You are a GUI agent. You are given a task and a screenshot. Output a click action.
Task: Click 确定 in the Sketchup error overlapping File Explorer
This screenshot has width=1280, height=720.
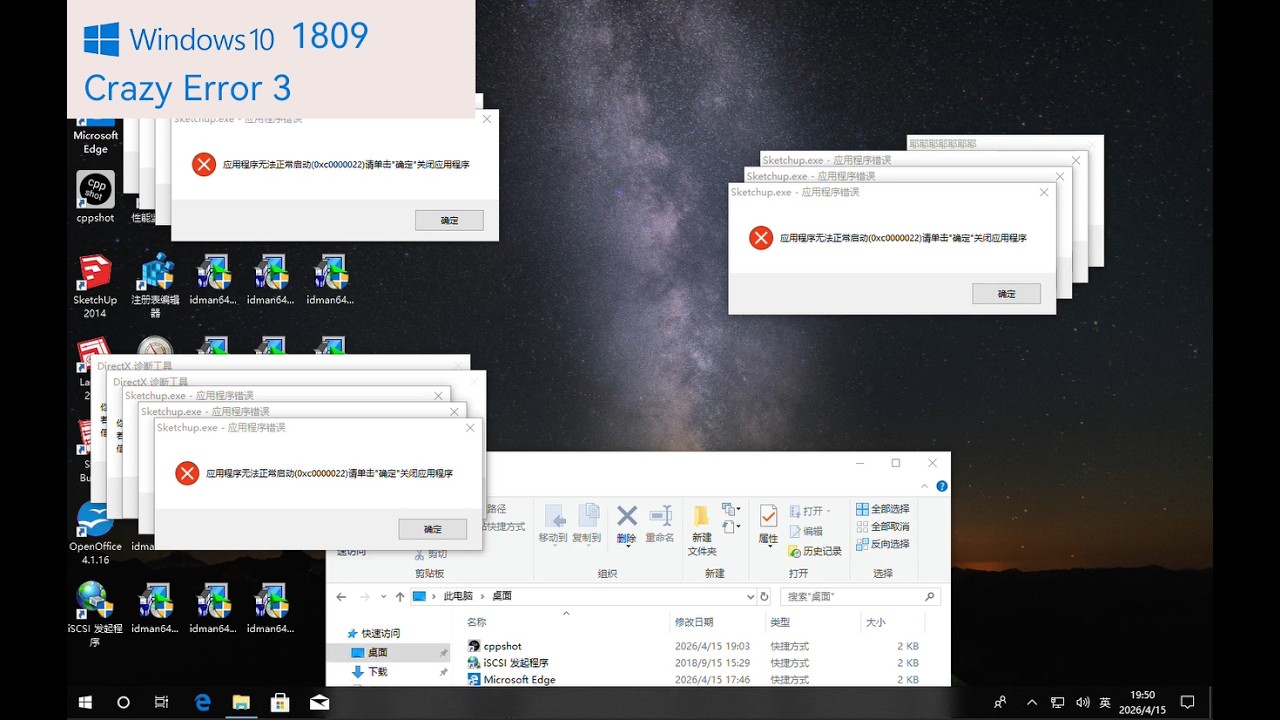coord(433,529)
